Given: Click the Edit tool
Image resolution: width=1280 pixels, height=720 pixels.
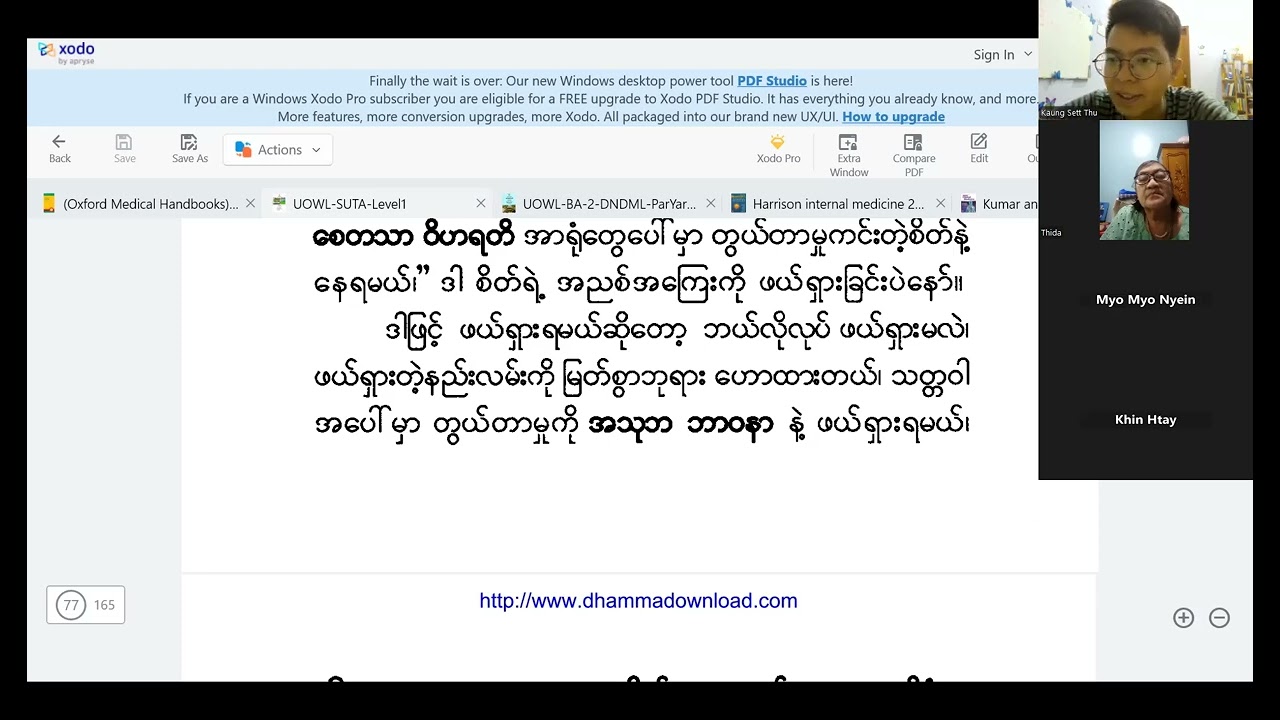Looking at the screenshot, I should click(979, 149).
